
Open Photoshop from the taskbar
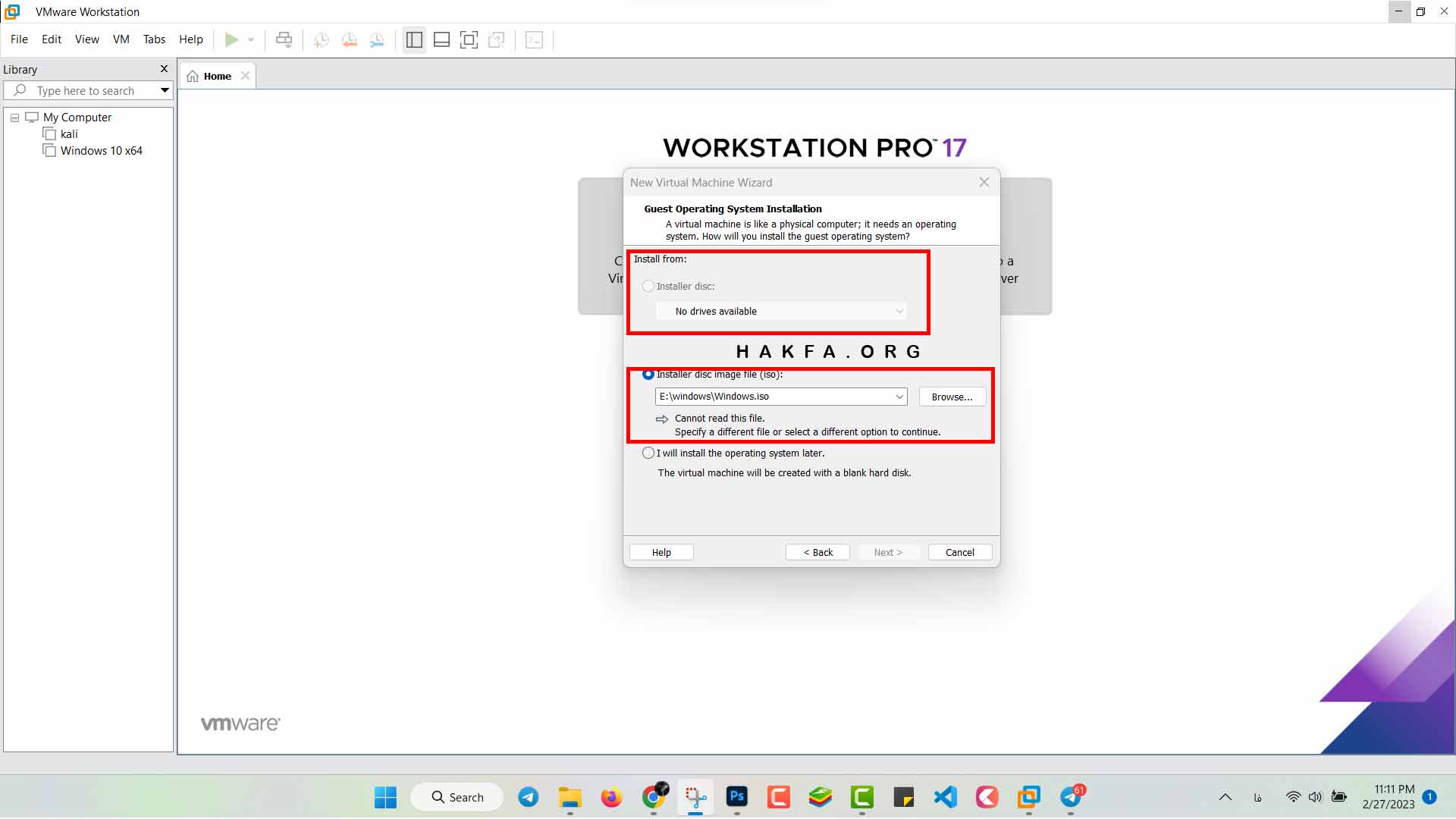pos(737,797)
